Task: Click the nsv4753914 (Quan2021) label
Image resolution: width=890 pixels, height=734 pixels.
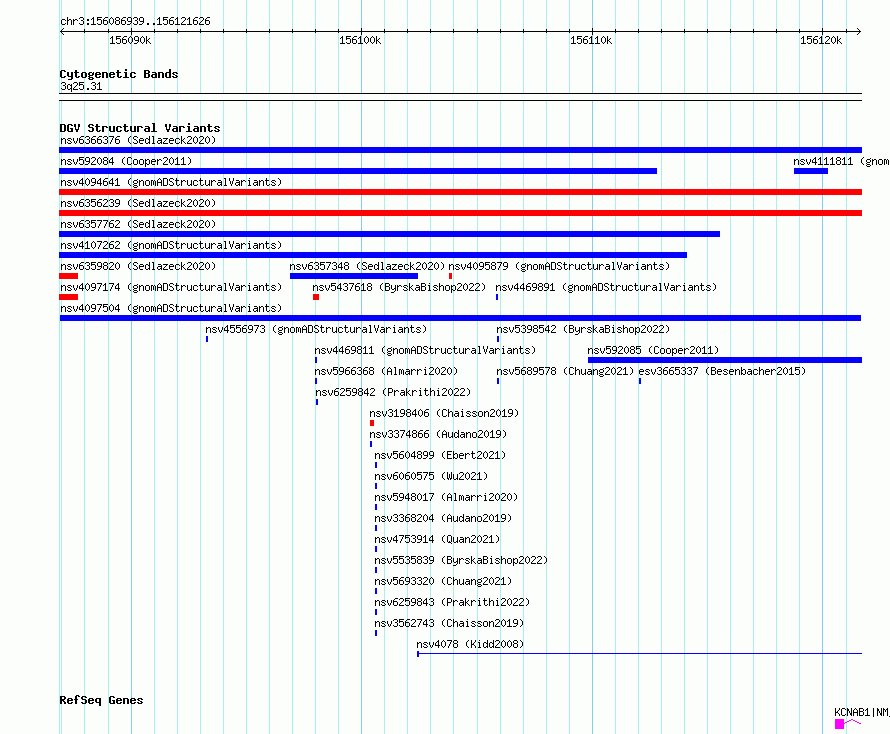Action: (437, 539)
